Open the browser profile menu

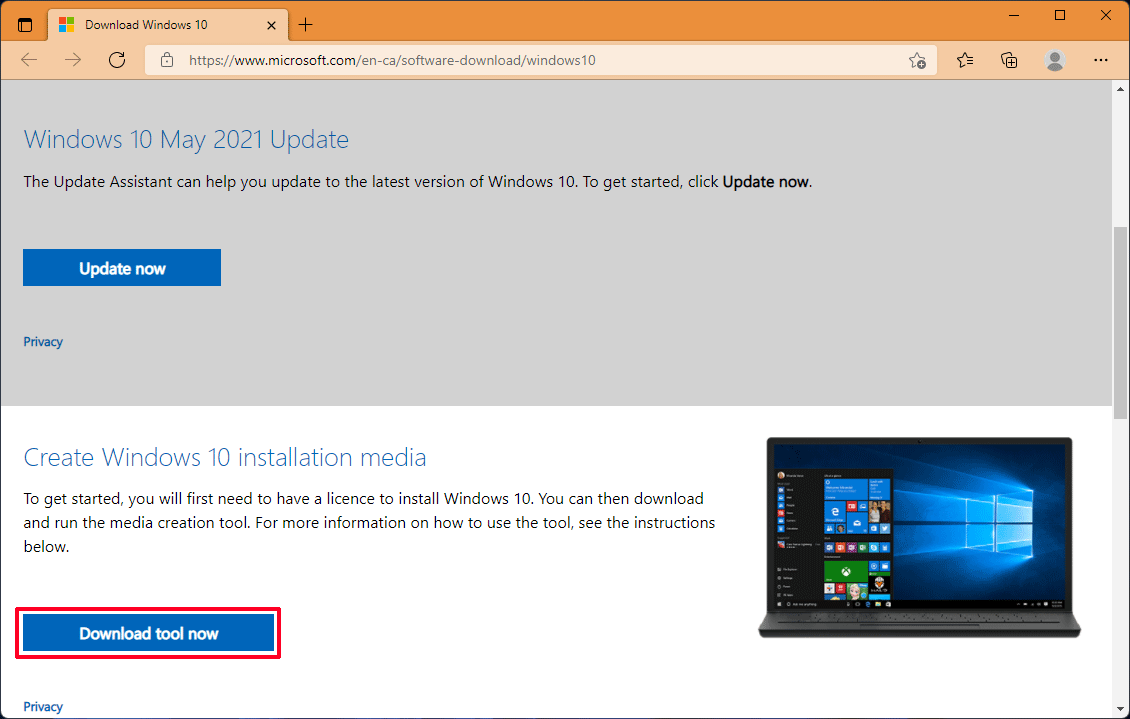[x=1054, y=61]
